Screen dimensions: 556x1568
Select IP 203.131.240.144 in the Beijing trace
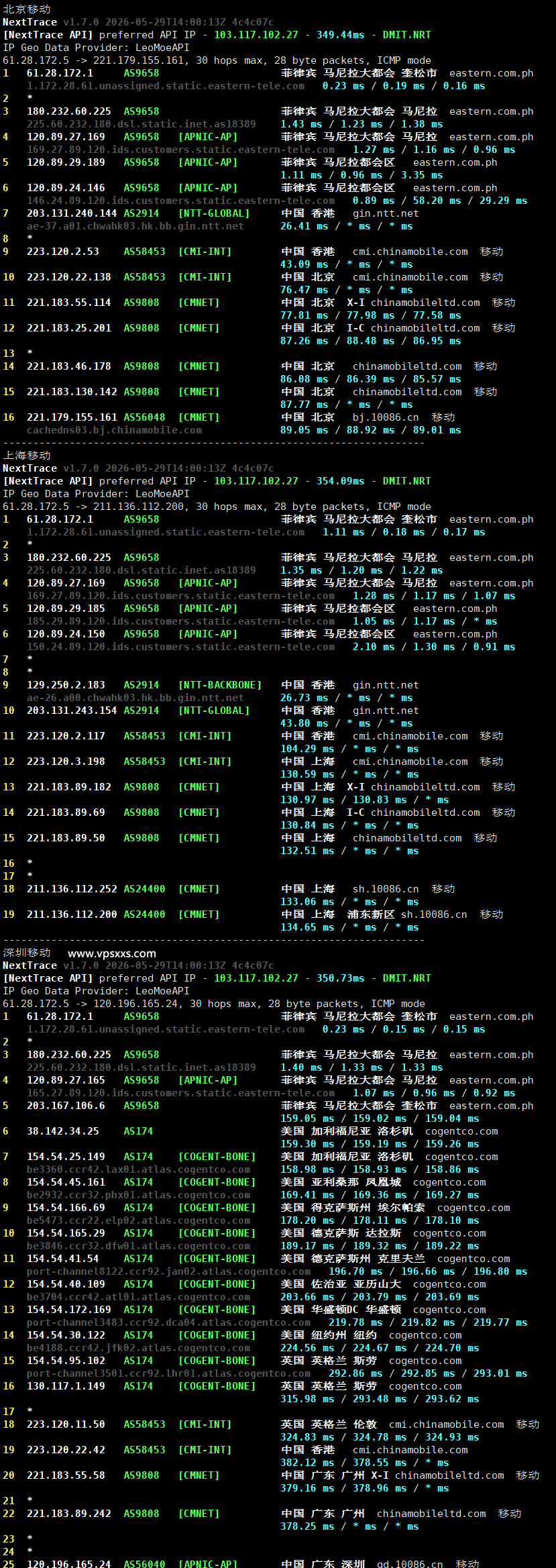tap(72, 213)
